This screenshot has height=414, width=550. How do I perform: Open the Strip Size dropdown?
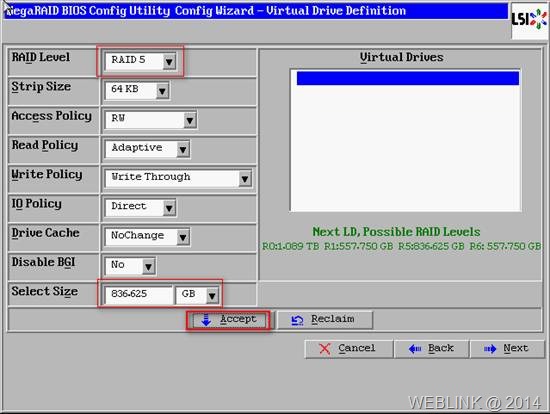(162, 91)
